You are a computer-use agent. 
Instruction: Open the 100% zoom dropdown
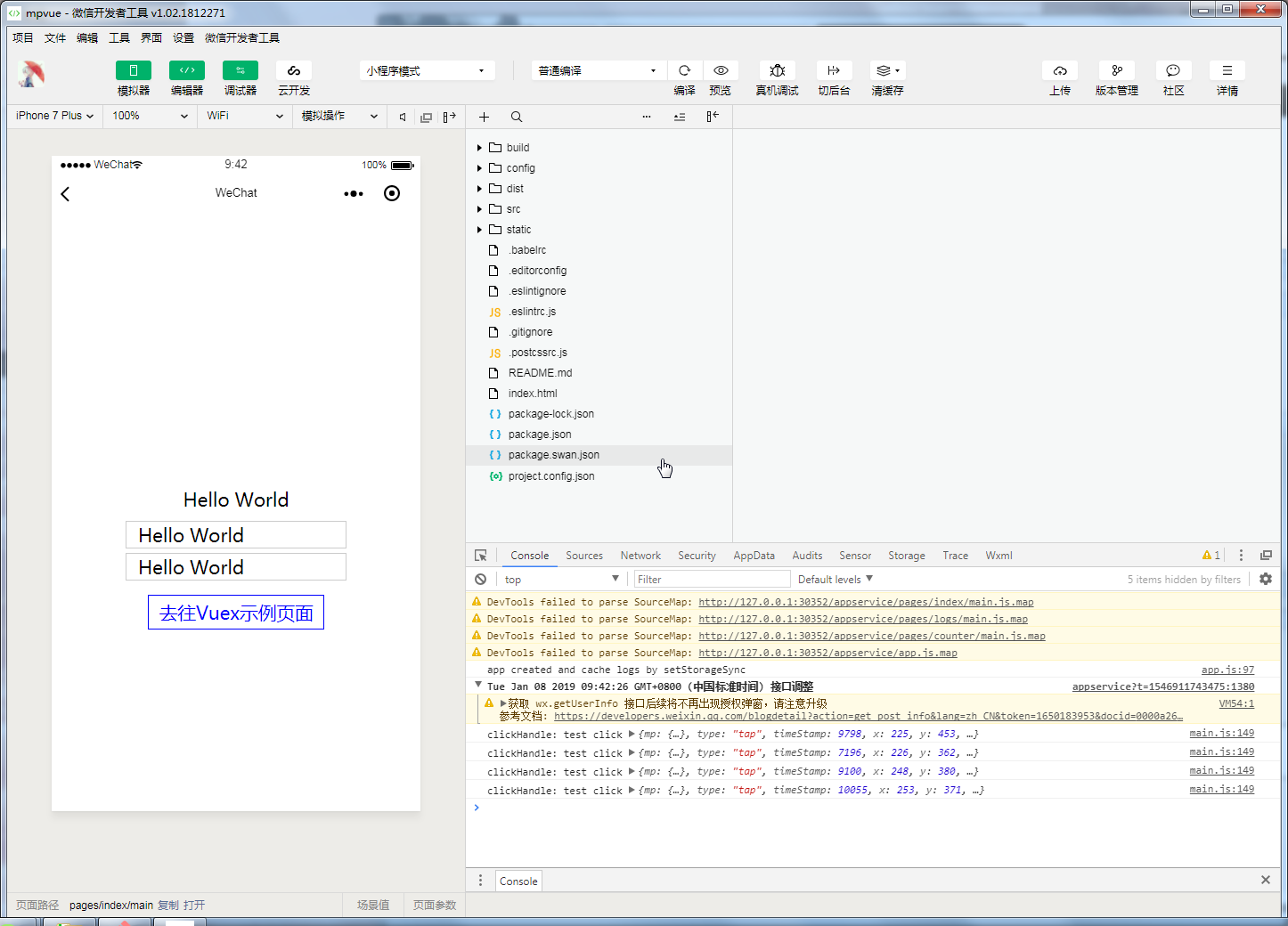click(x=150, y=116)
